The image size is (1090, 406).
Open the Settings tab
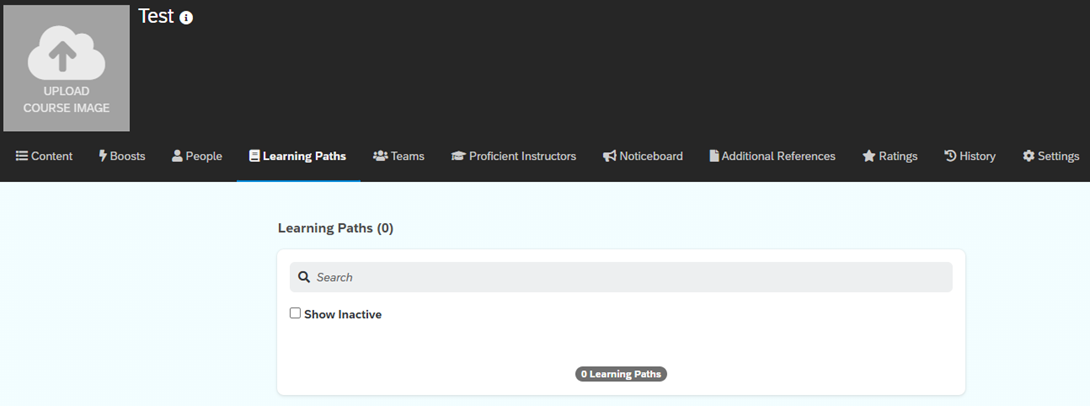[1050, 156]
